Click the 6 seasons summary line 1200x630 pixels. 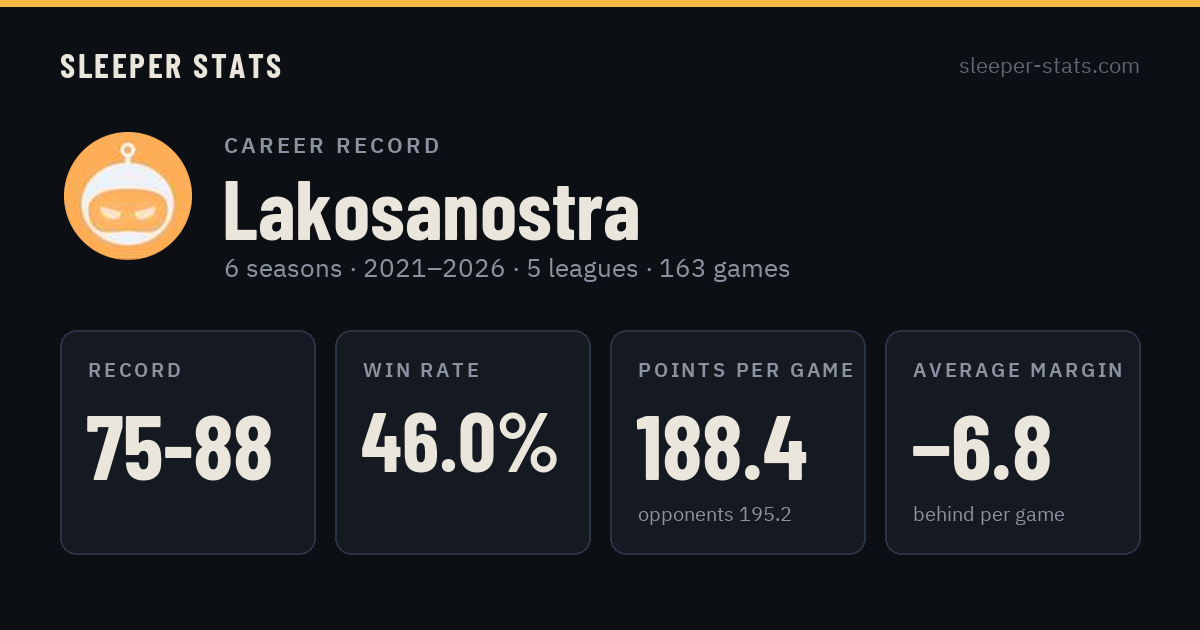pos(507,269)
